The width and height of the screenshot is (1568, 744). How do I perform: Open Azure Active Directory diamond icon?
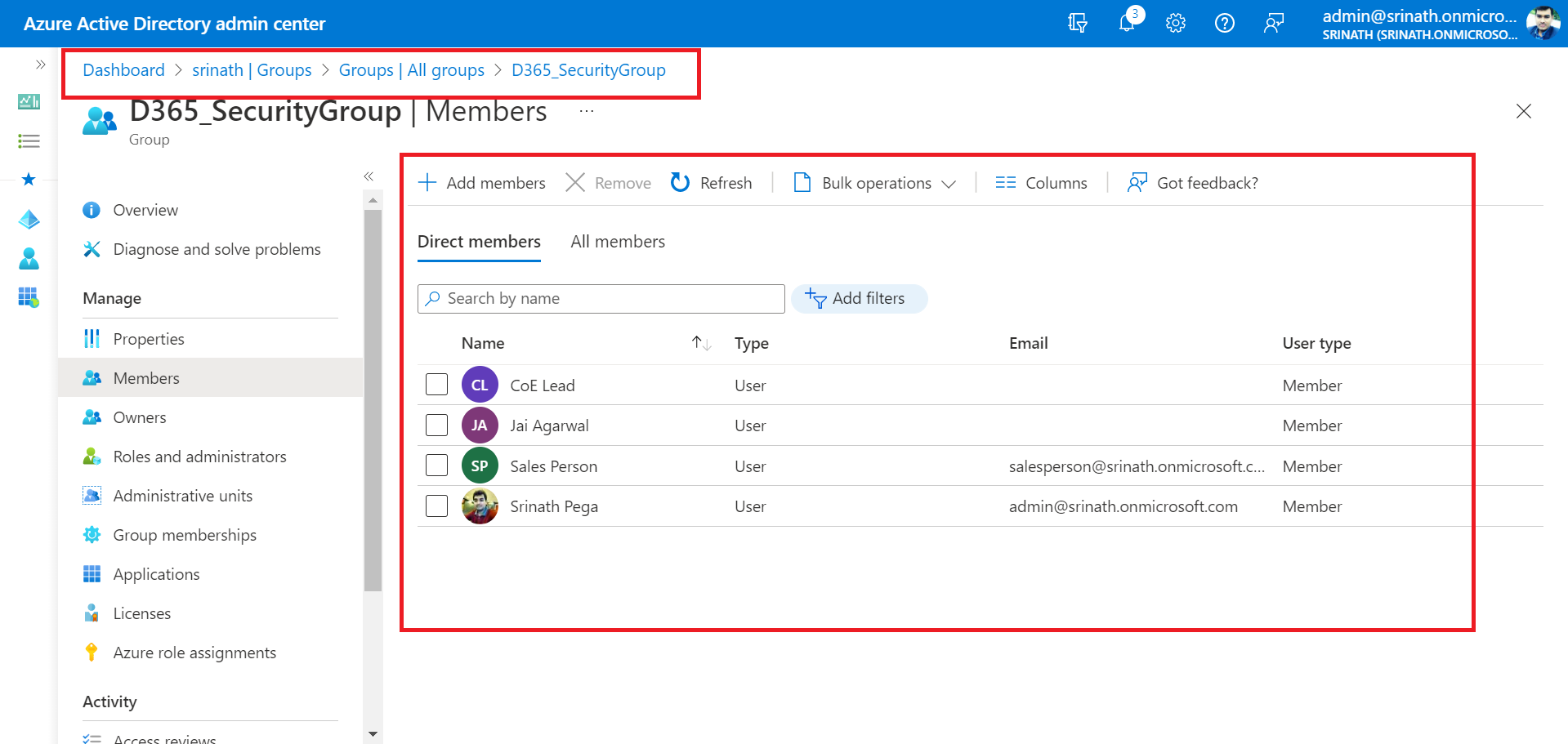pos(29,219)
